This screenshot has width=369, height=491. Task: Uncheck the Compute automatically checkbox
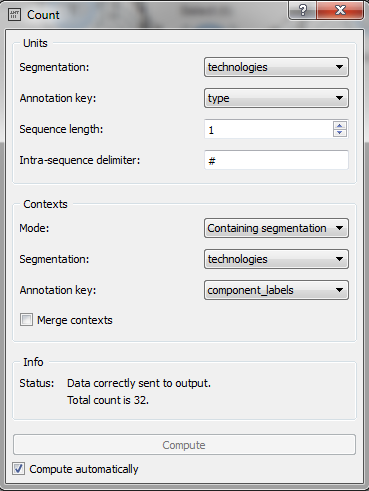pyautogui.click(x=18, y=469)
